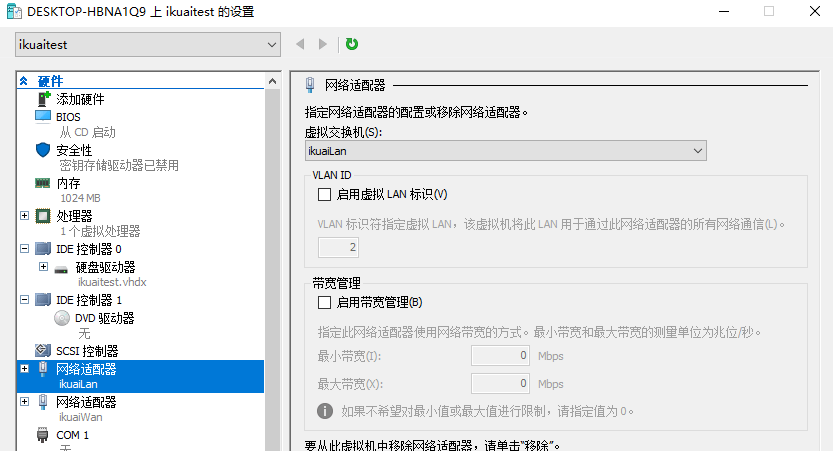833x451 pixels.
Task: Select the Security tree item
Action: point(74,150)
